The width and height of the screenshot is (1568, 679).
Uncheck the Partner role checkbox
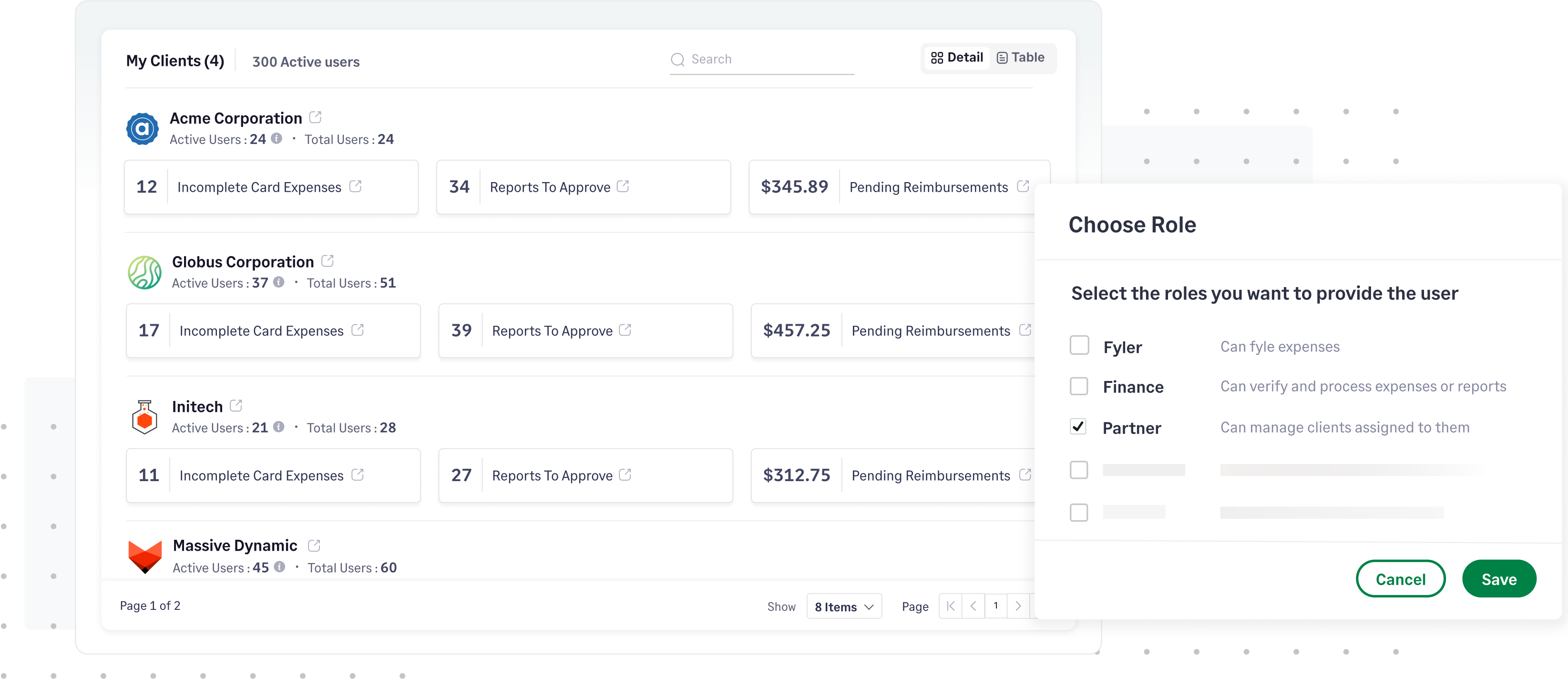[1078, 427]
